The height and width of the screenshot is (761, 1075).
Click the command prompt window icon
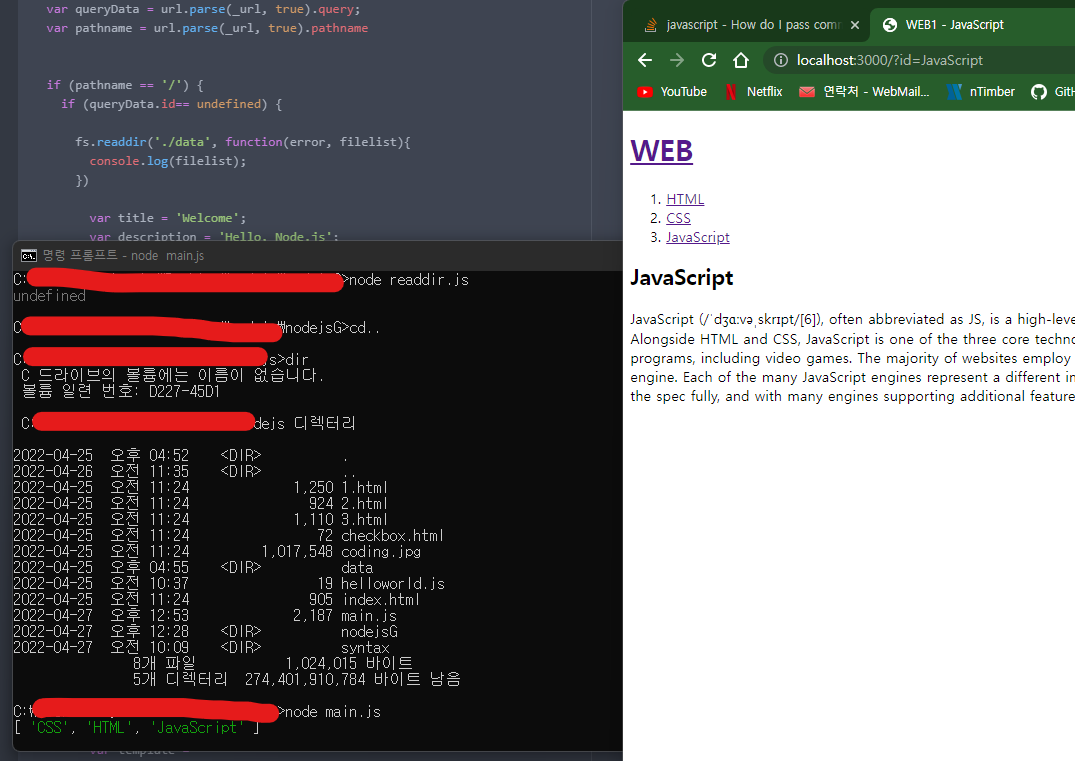(29, 256)
